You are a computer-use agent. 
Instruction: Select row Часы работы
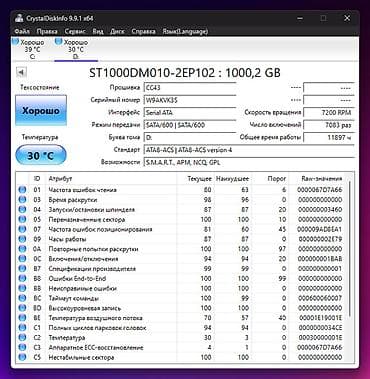181,239
